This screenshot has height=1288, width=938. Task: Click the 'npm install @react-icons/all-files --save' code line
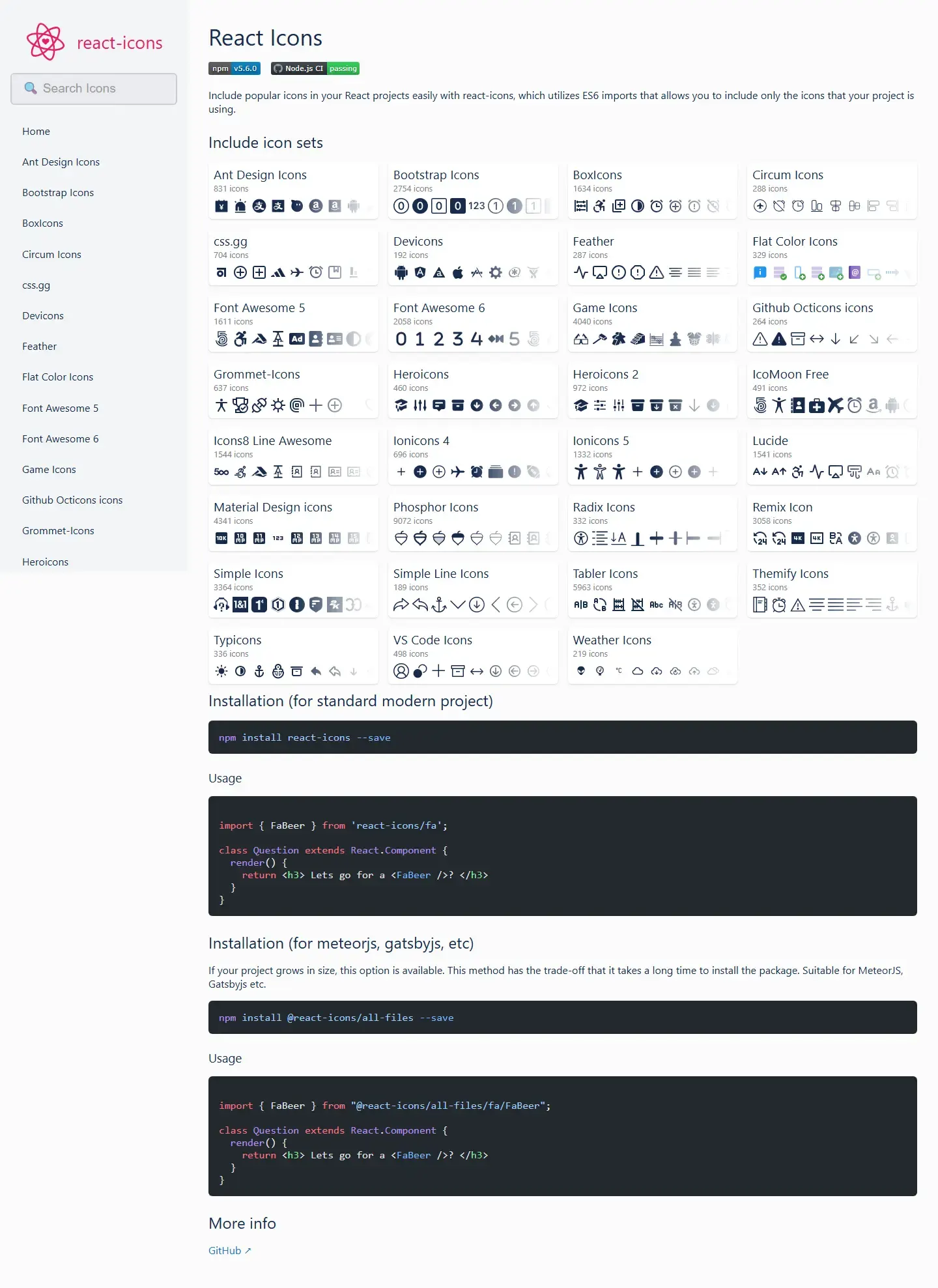click(x=336, y=1018)
